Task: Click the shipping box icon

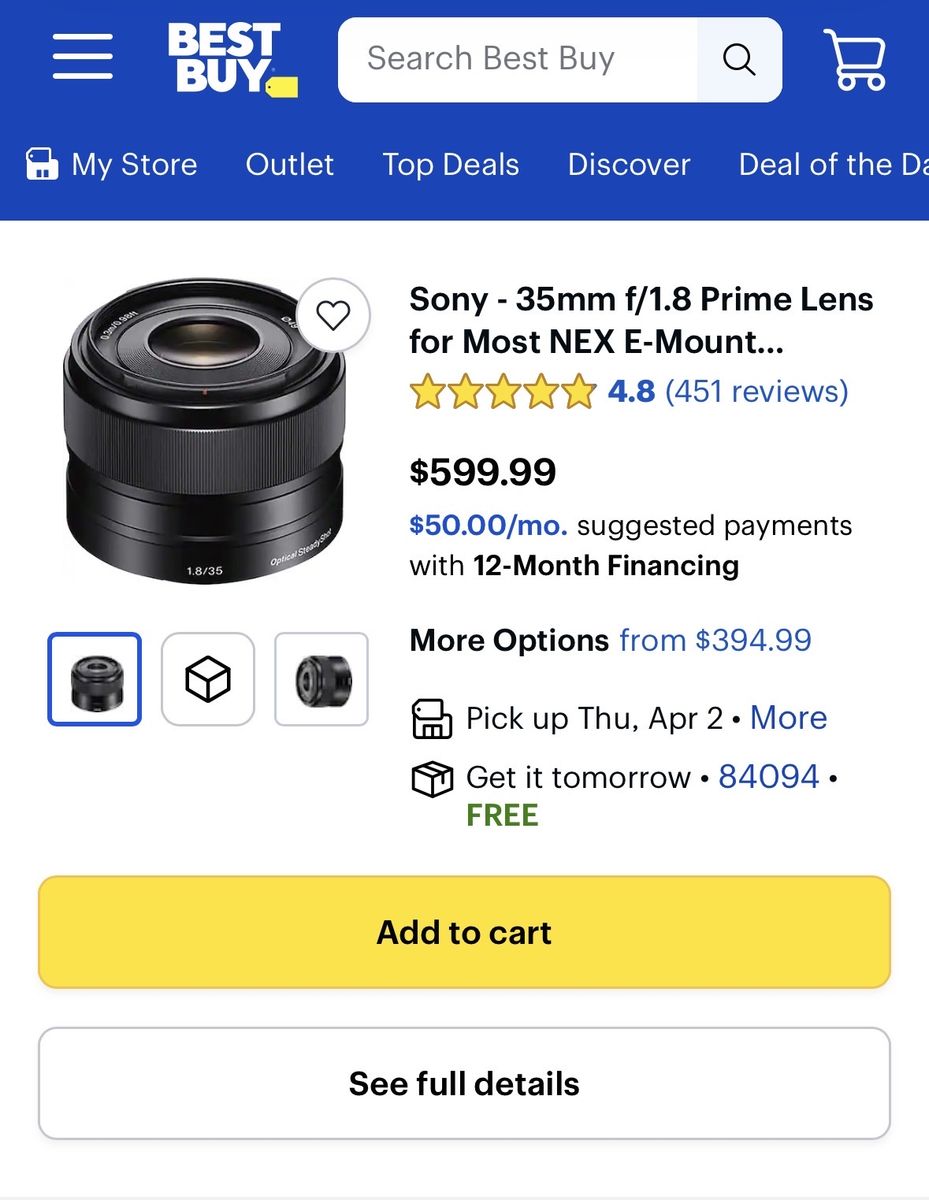Action: pyautogui.click(x=432, y=778)
